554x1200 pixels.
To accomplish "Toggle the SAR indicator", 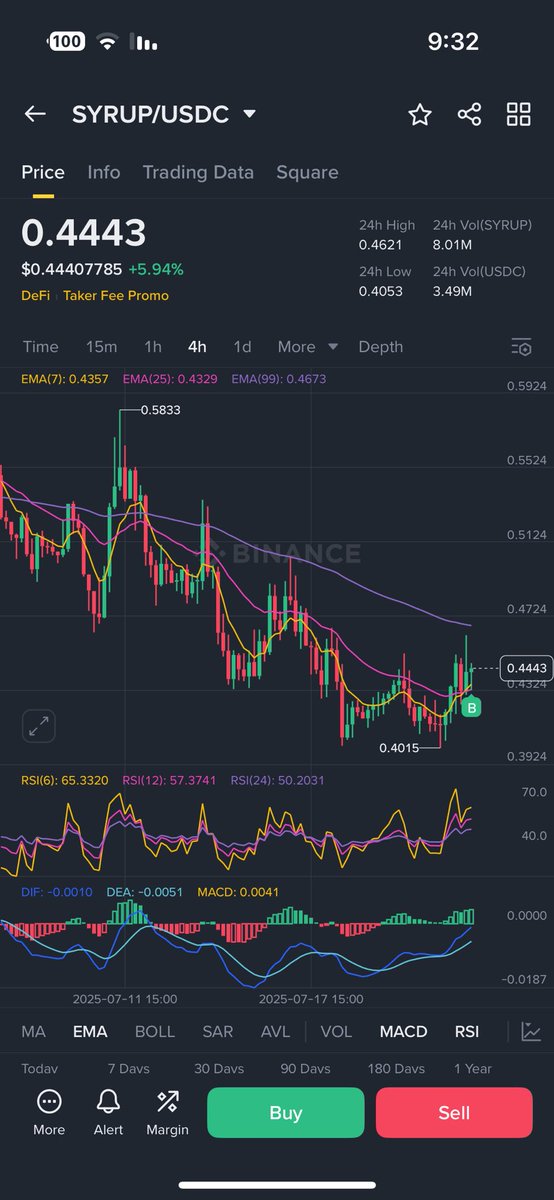I will click(218, 1032).
